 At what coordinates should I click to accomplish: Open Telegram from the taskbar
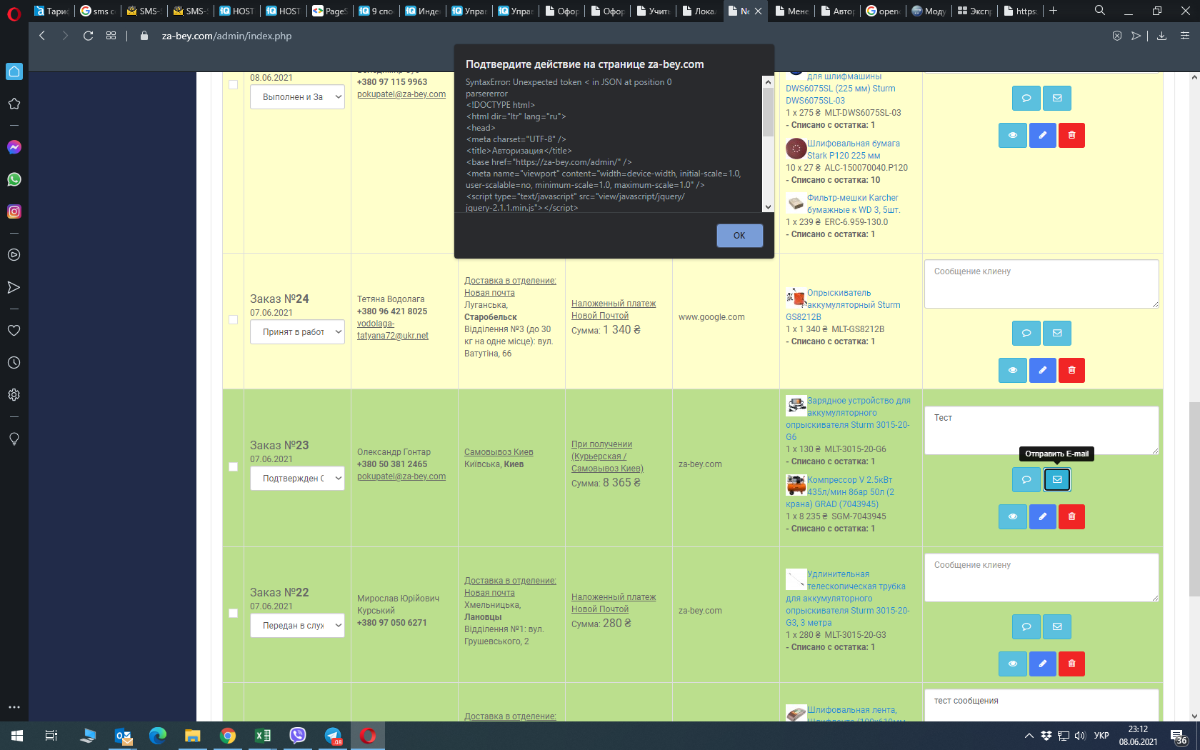pyautogui.click(x=332, y=735)
